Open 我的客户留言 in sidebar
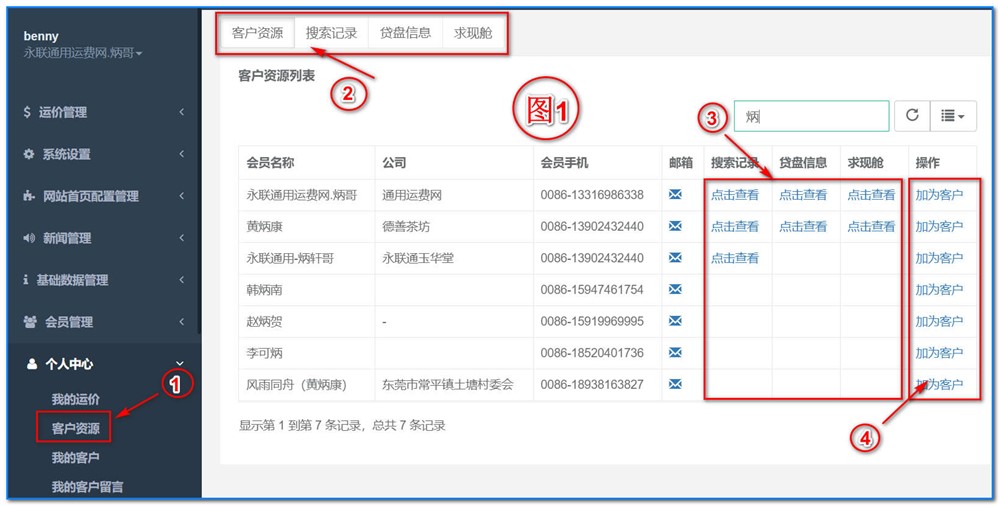This screenshot has width=1000, height=506. [87, 487]
